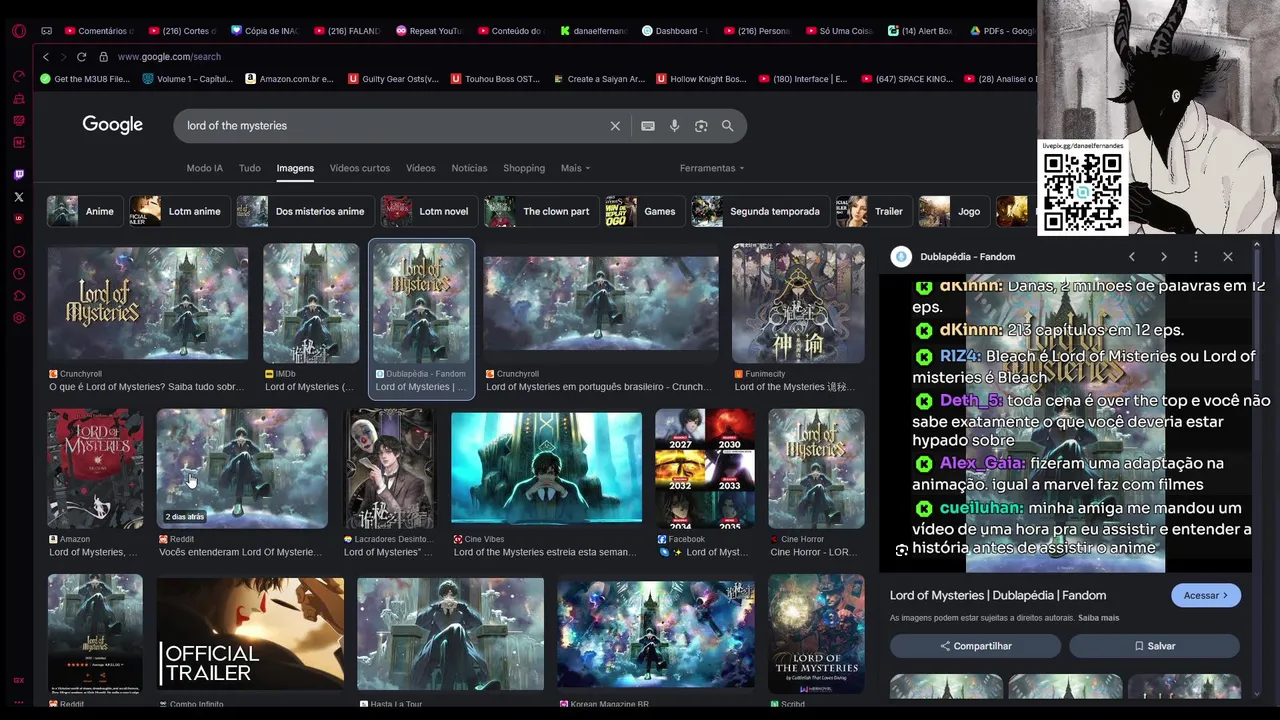
Task: Open 'Hollow Knight Bos...' bookmark
Action: click(702, 79)
